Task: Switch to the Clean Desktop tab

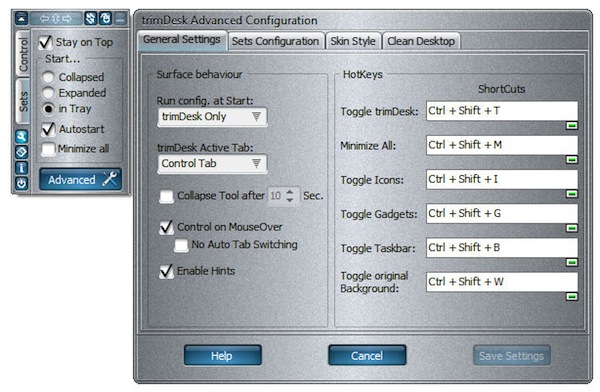Action: (x=421, y=41)
